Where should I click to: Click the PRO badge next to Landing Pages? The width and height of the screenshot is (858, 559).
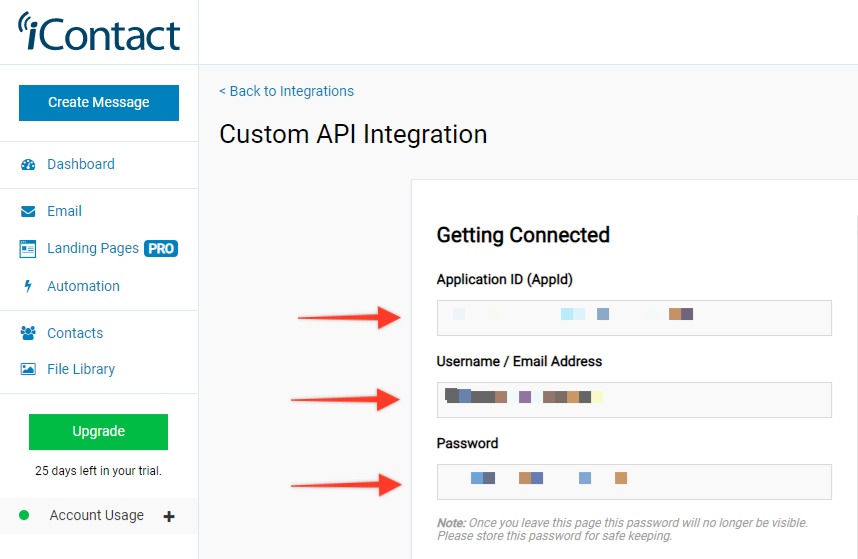161,249
